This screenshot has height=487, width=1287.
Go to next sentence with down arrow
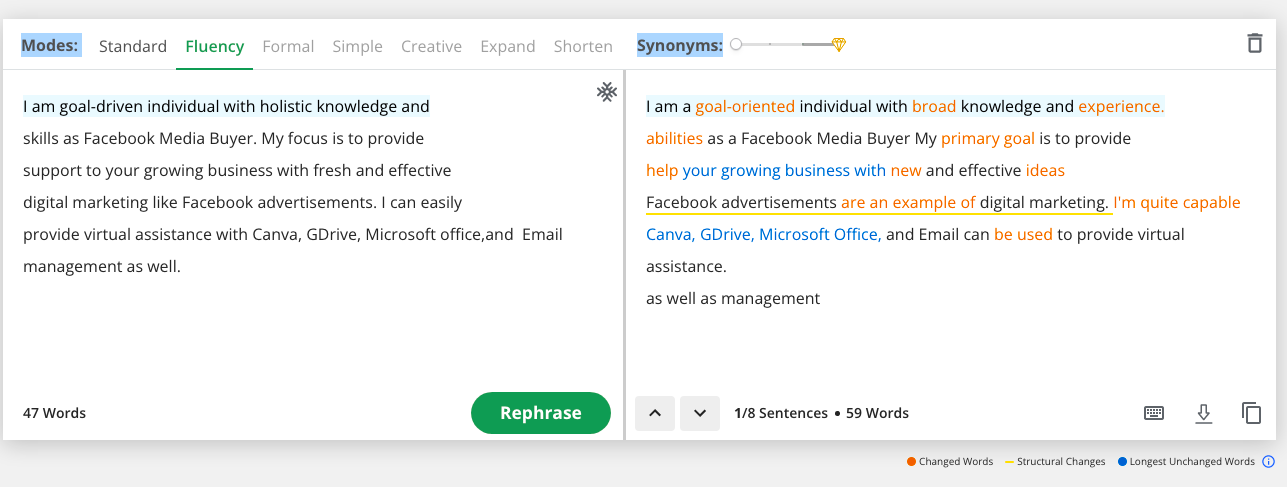tap(700, 413)
